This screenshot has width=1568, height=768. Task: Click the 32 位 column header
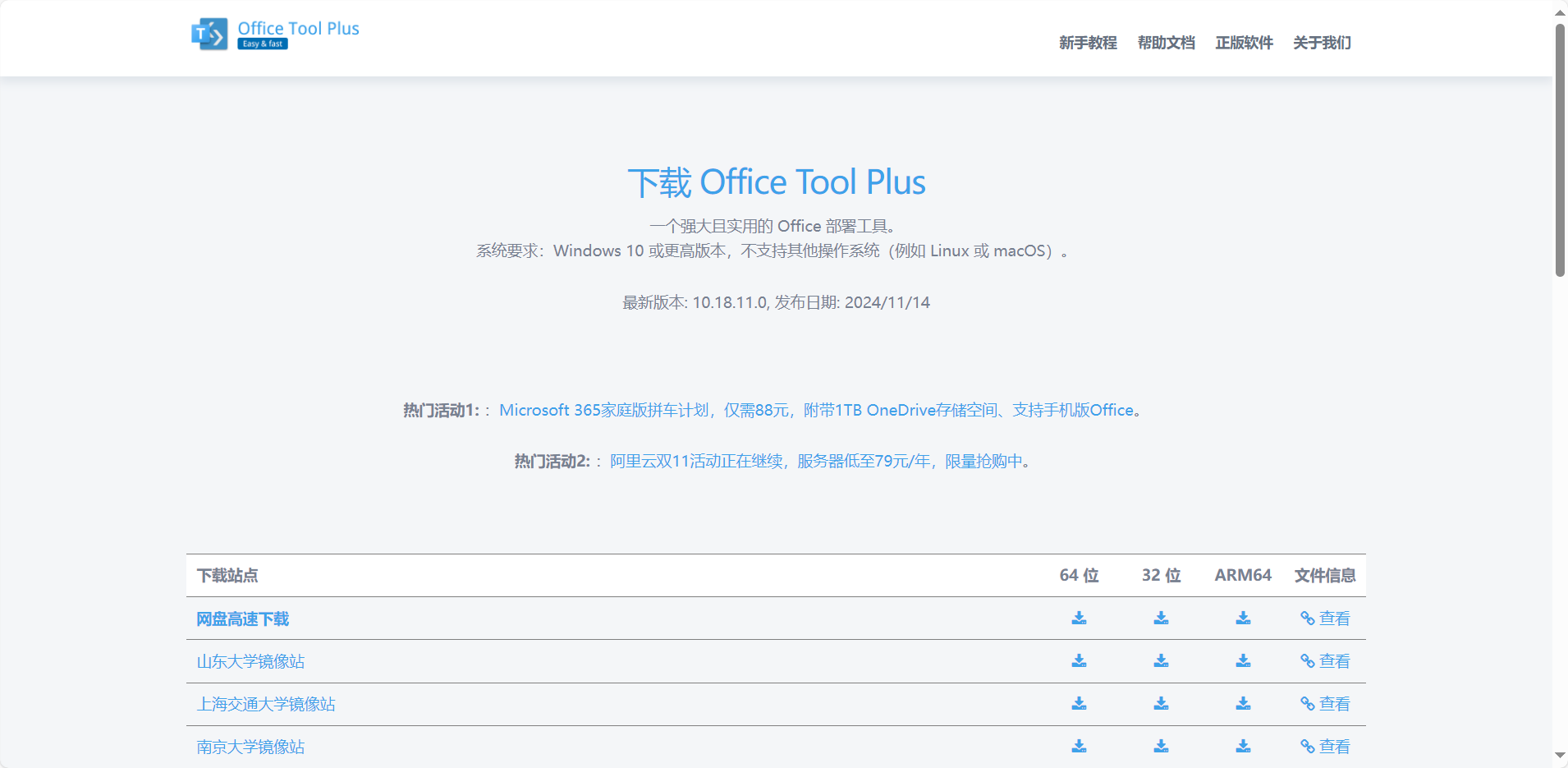pyautogui.click(x=1161, y=576)
